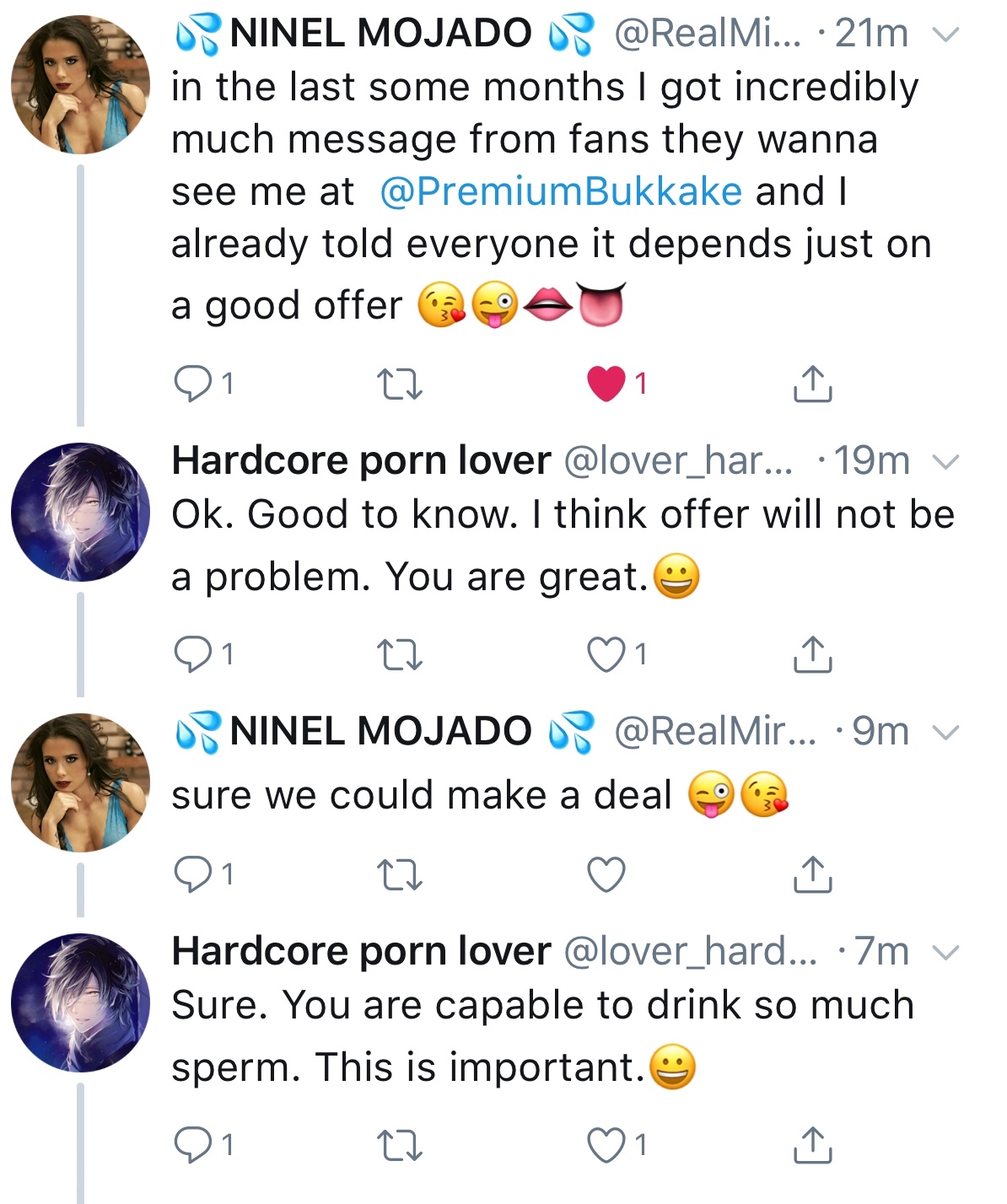Expand the chevron menu on the 19m tweet
Image resolution: width=1007 pixels, height=1204 pixels.
947,462
